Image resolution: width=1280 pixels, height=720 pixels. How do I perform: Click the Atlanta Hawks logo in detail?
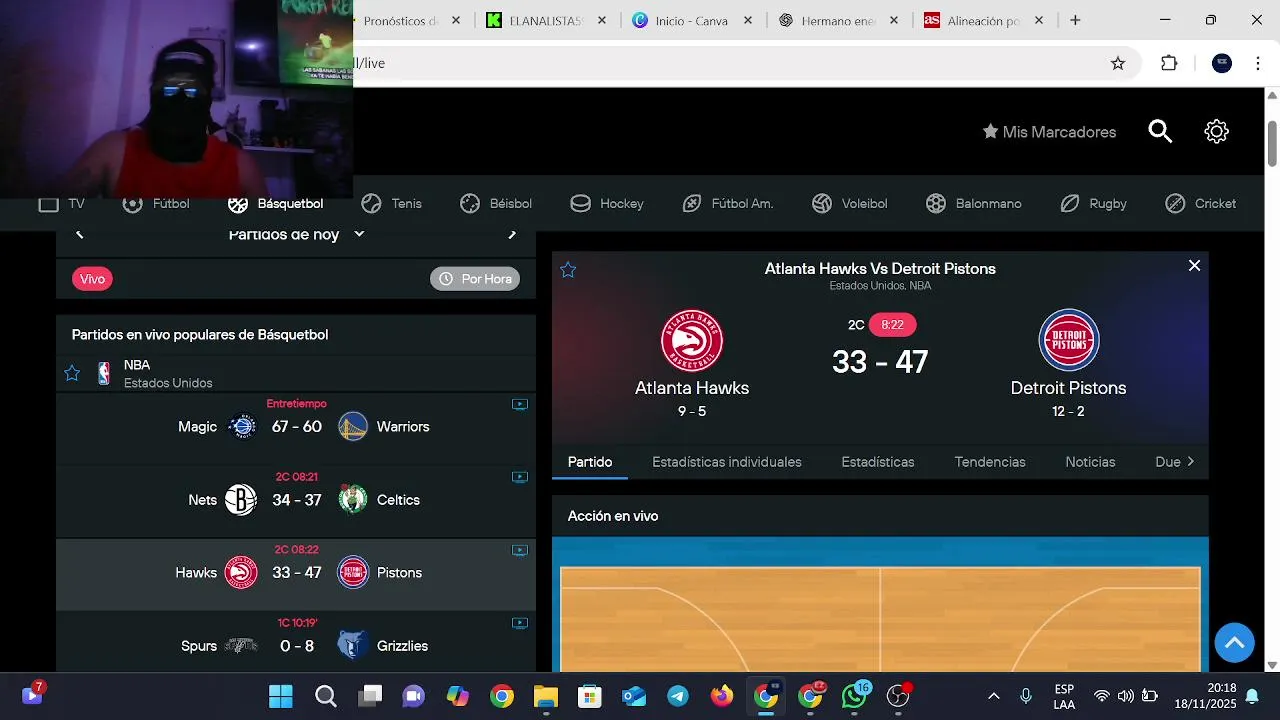point(692,340)
